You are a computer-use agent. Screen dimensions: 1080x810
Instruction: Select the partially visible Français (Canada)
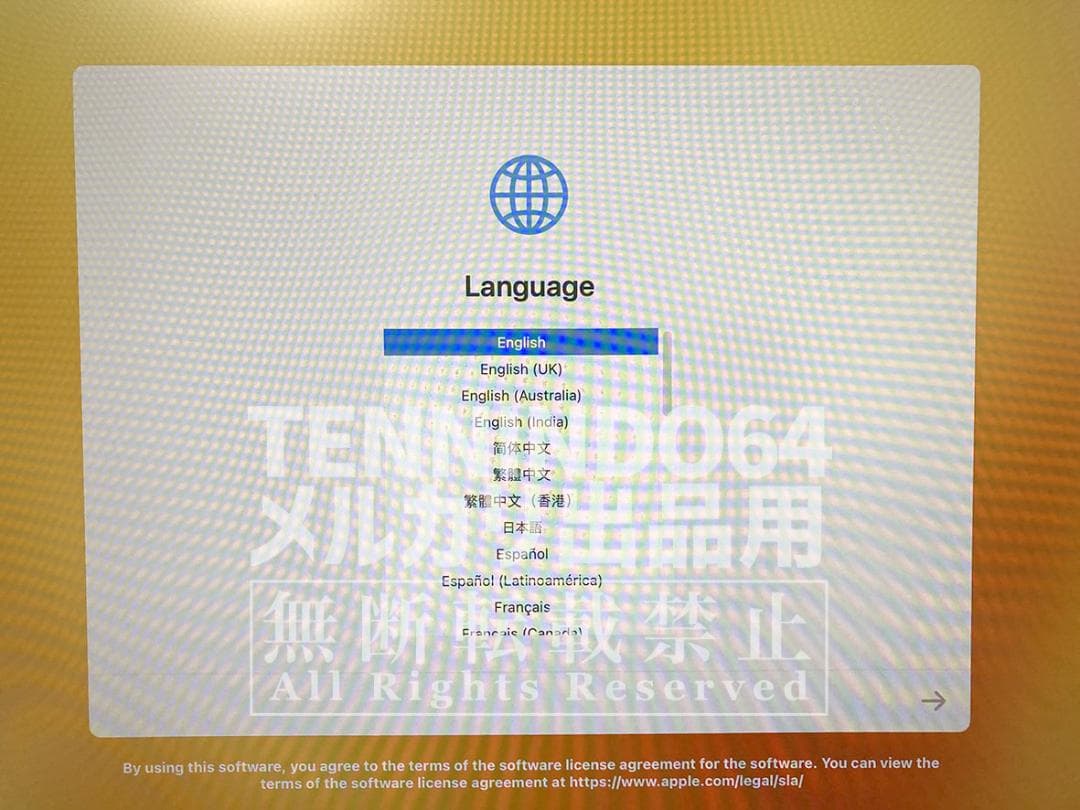click(521, 632)
